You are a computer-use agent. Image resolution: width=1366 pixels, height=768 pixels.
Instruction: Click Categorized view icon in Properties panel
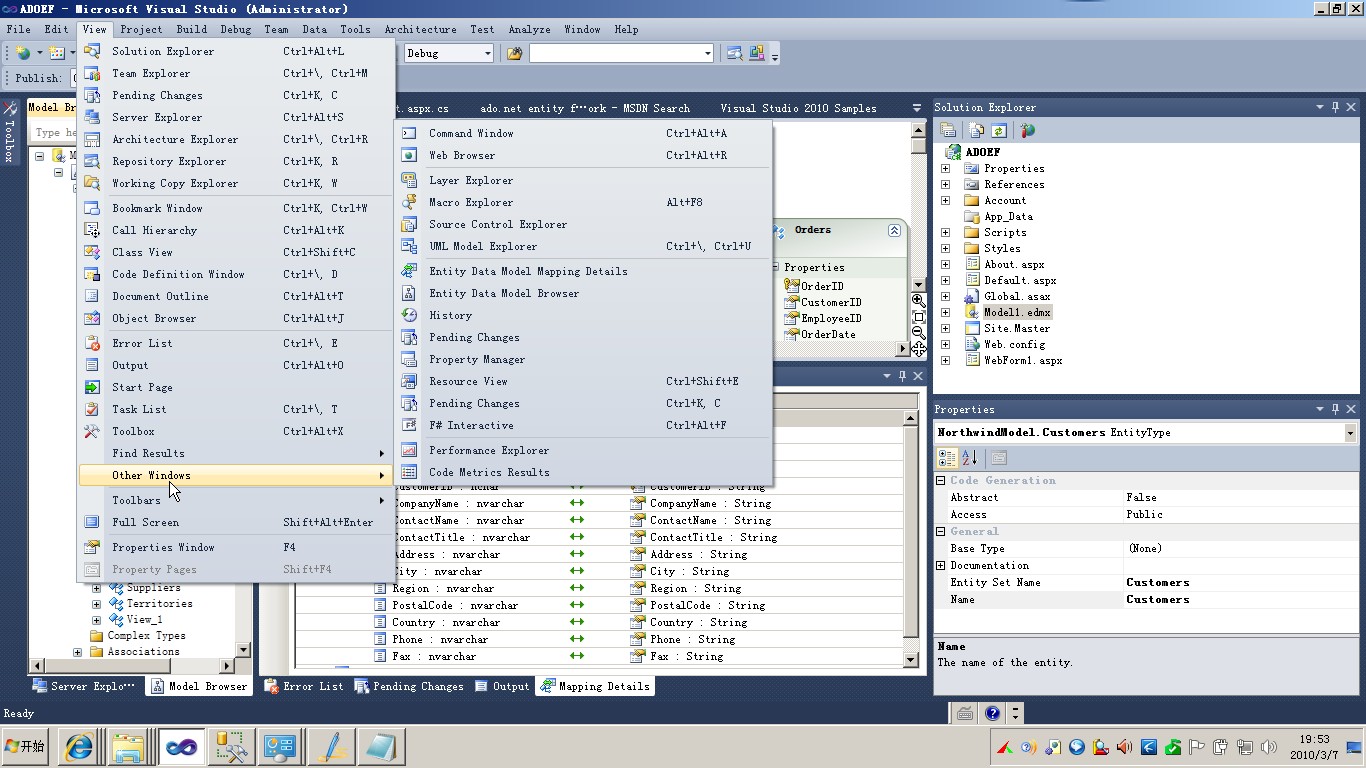(x=946, y=458)
